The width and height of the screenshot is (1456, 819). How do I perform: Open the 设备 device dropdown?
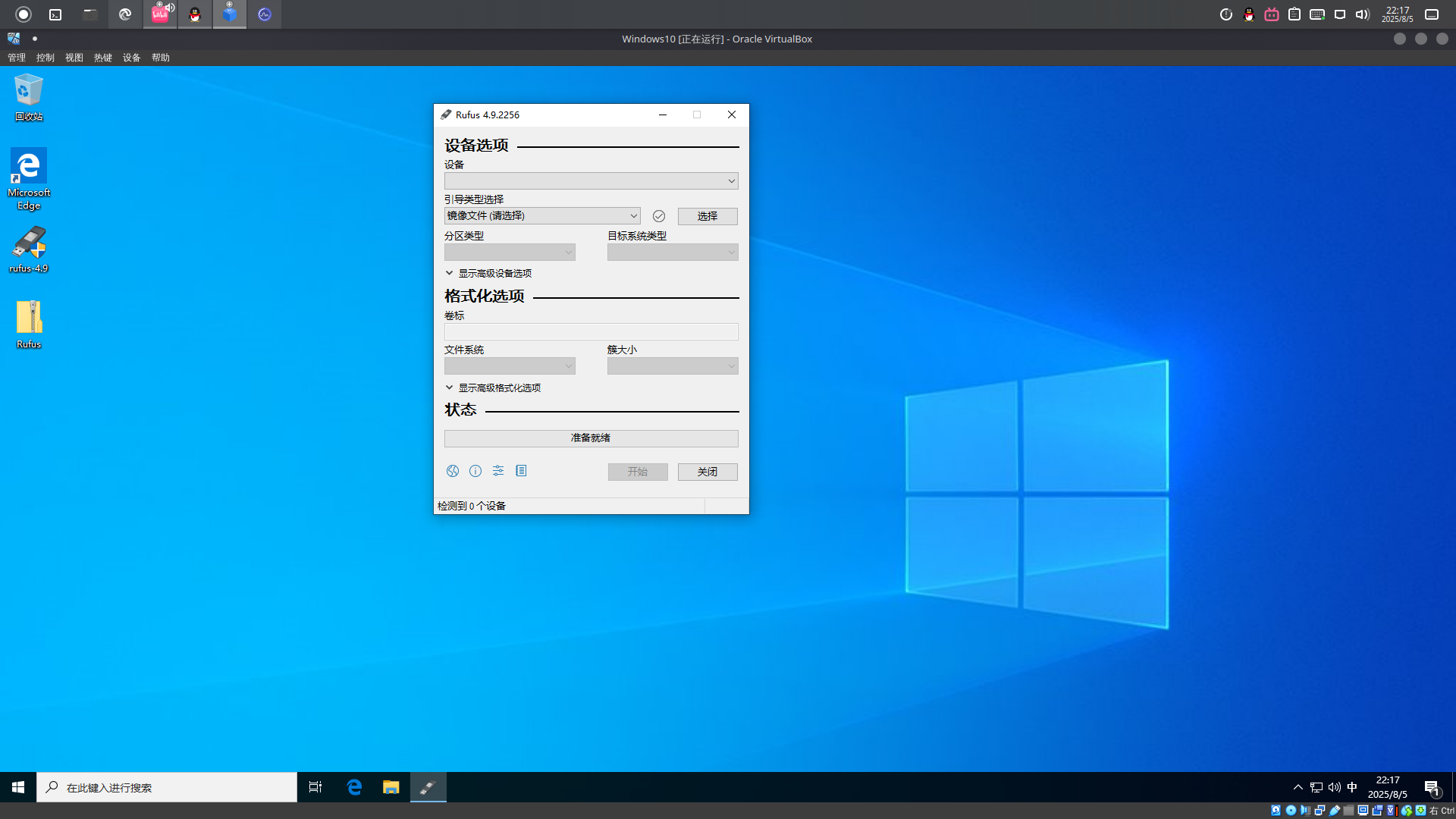[591, 180]
